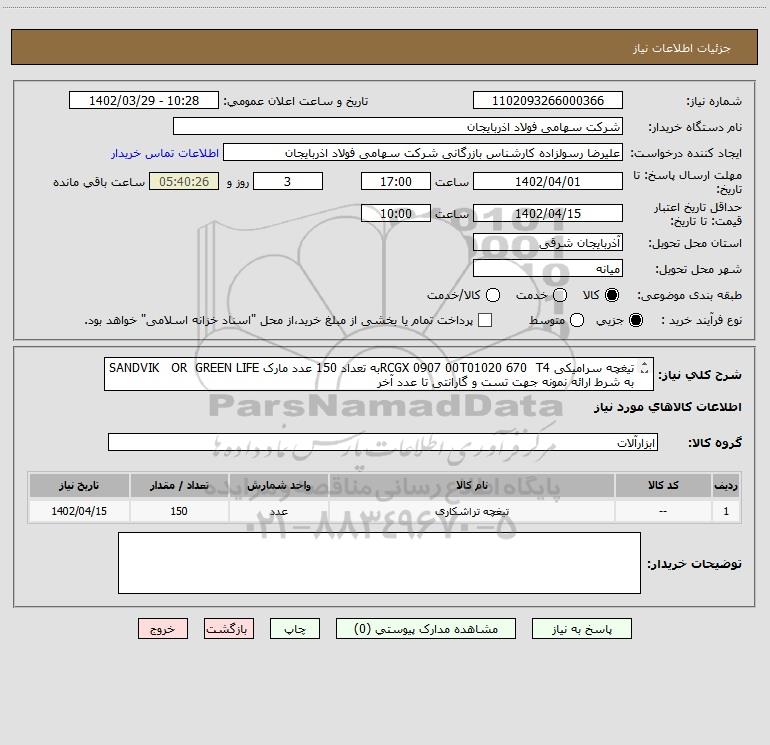Click the شرح کلی نیاز description textarea
Screen dimensions: 770x745
(x=379, y=374)
